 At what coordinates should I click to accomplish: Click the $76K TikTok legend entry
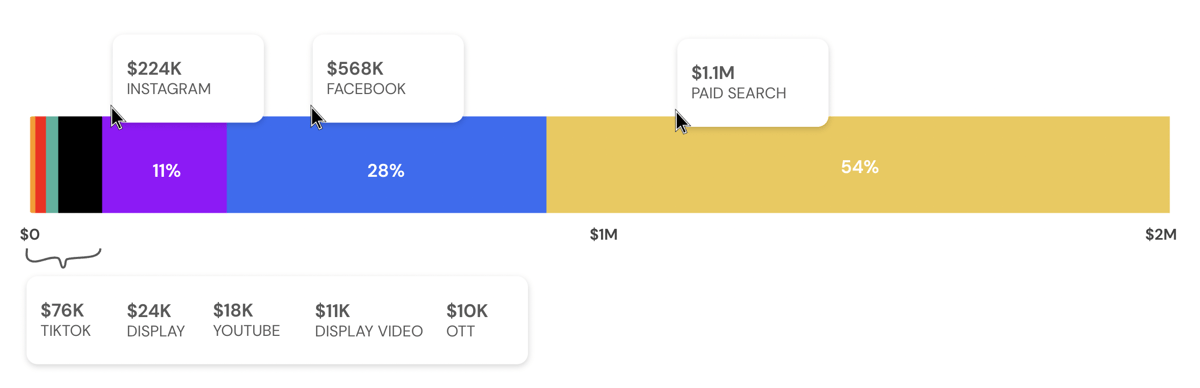point(66,320)
